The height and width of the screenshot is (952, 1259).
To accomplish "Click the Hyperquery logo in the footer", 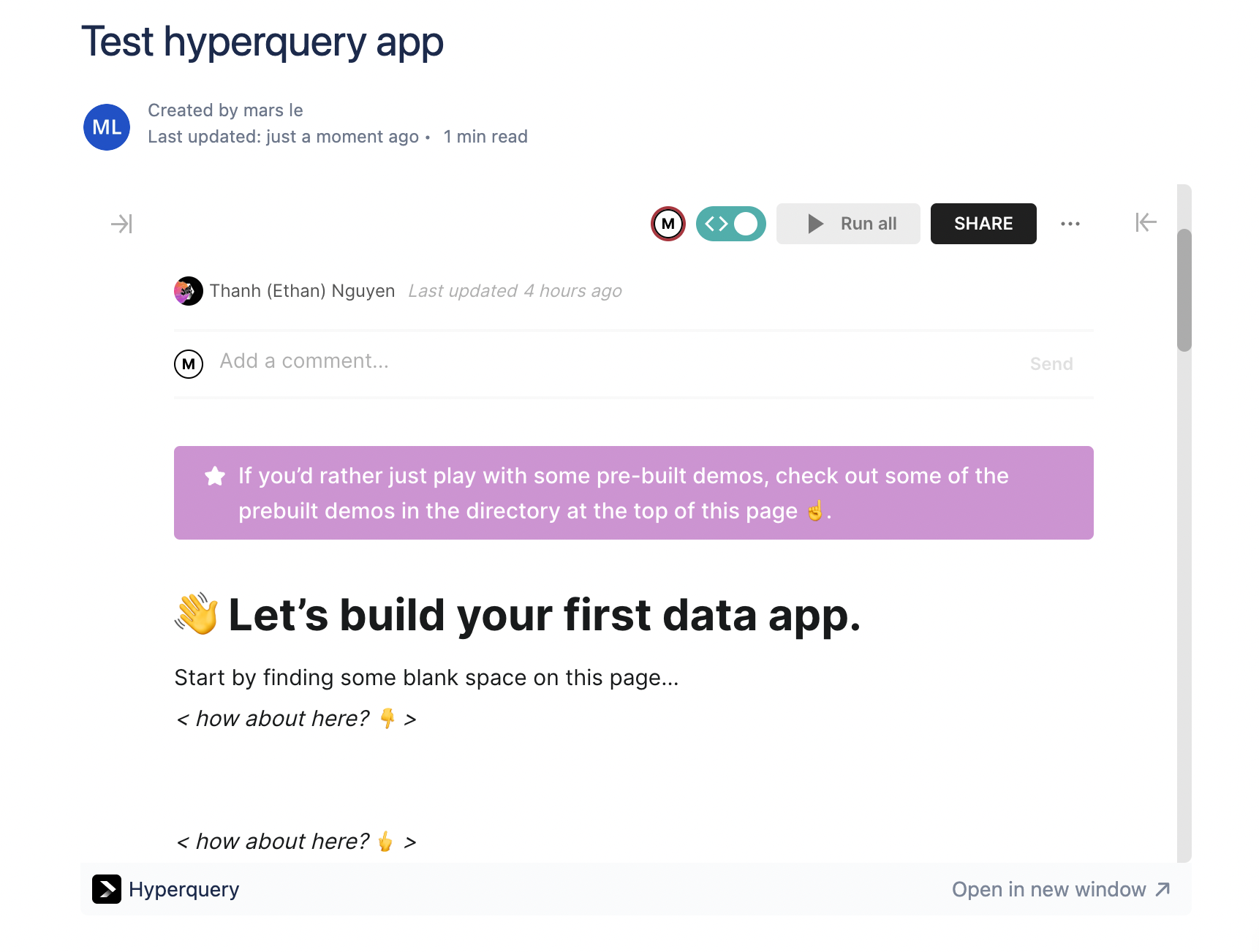I will tap(107, 889).
